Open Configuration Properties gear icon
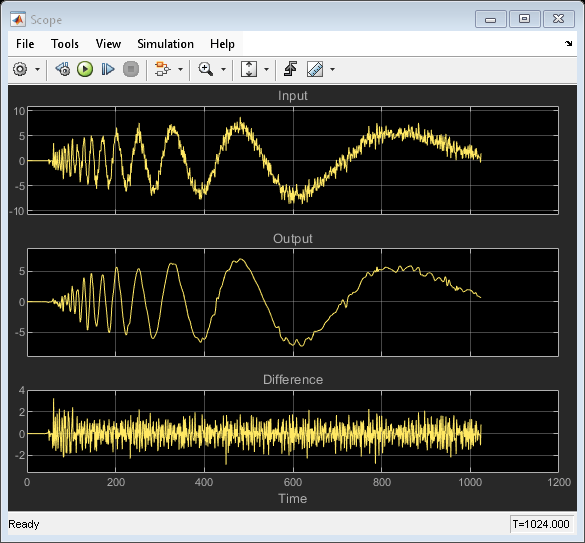The width and height of the screenshot is (585, 543). tap(20, 69)
